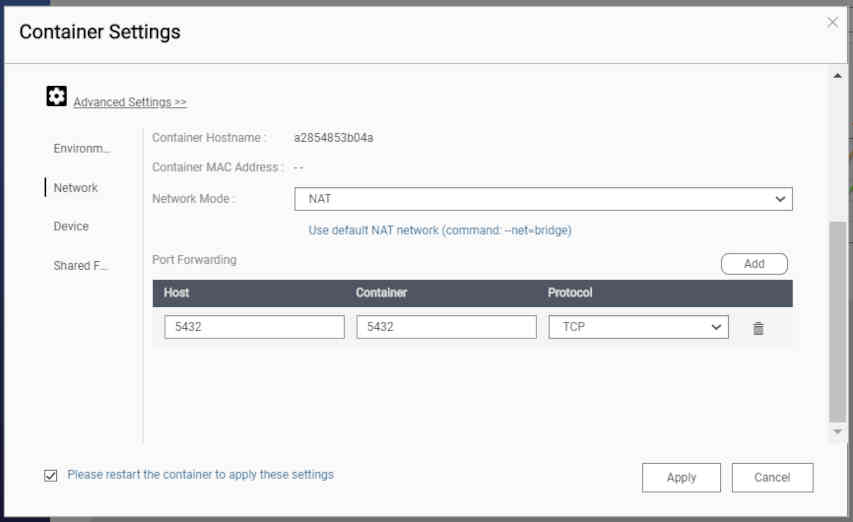Open the Network Mode dropdown
This screenshot has width=853, height=522.
tap(543, 199)
